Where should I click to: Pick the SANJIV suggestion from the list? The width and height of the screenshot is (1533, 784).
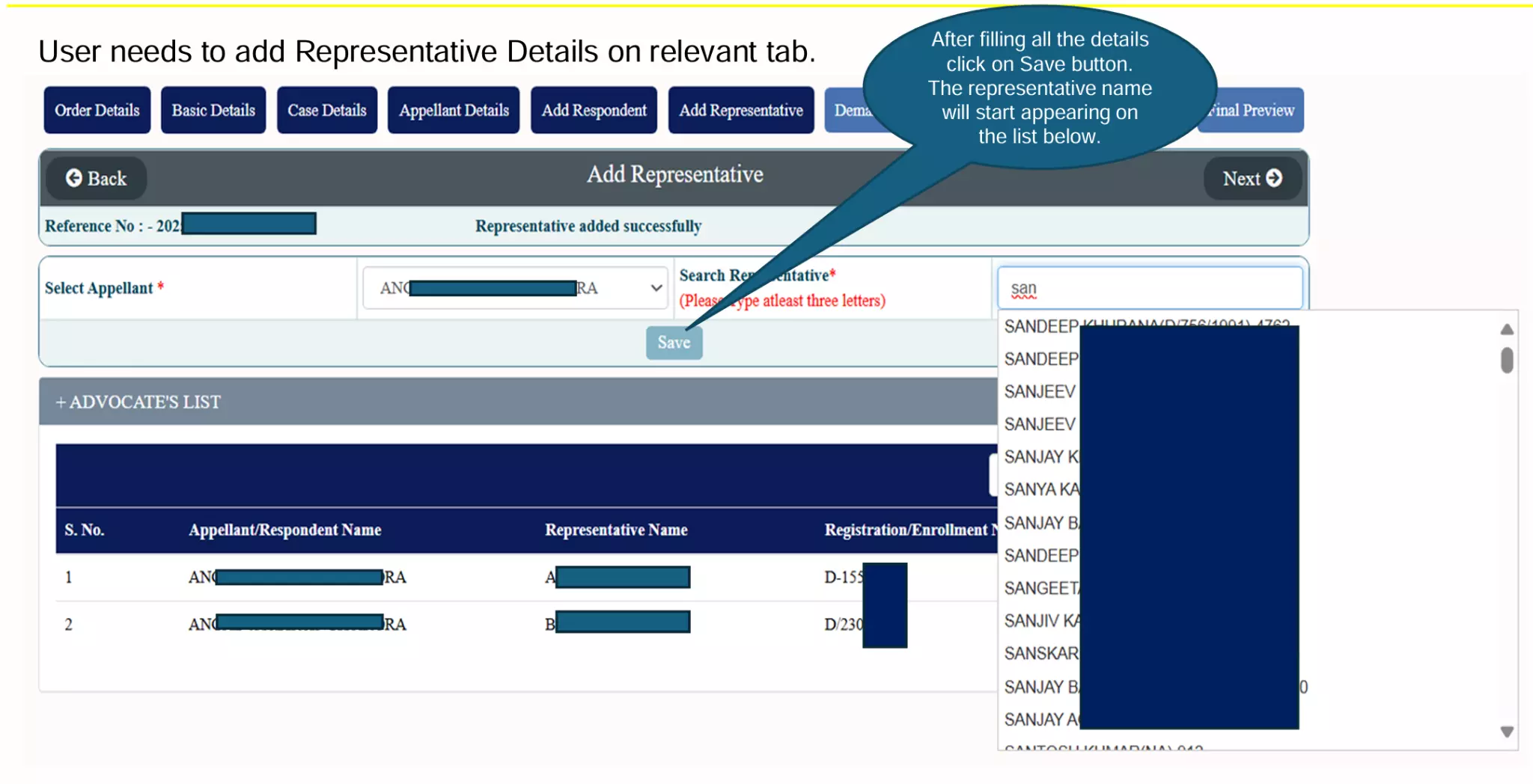coord(1042,621)
